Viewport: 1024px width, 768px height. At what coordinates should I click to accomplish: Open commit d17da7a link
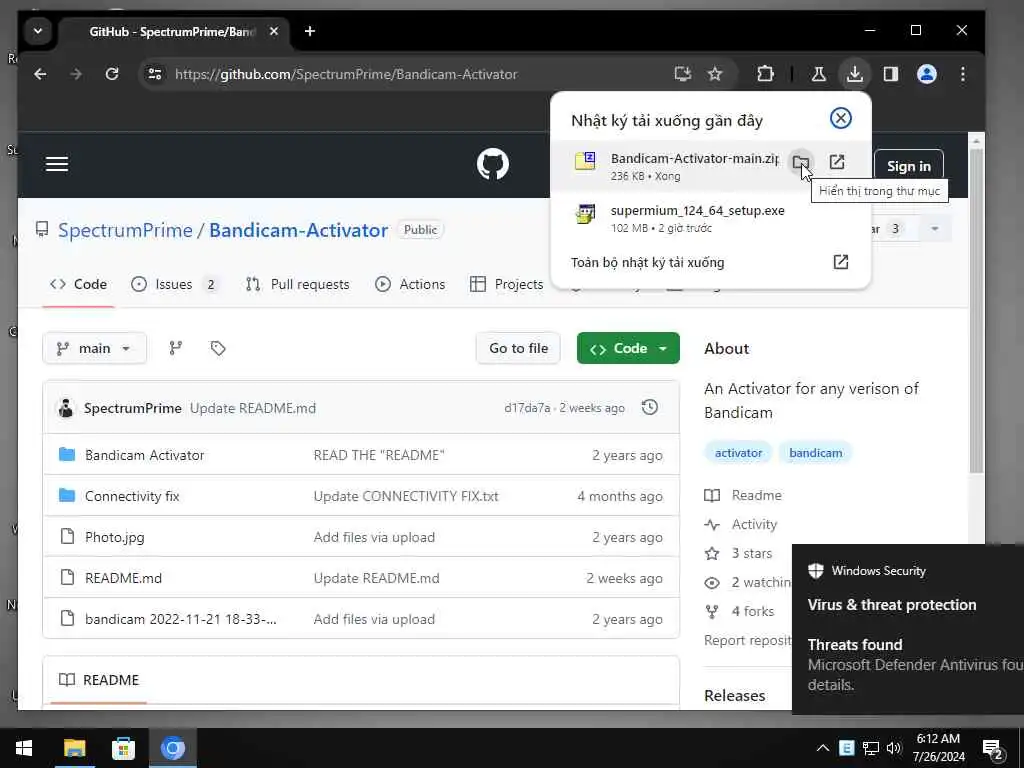tap(527, 408)
